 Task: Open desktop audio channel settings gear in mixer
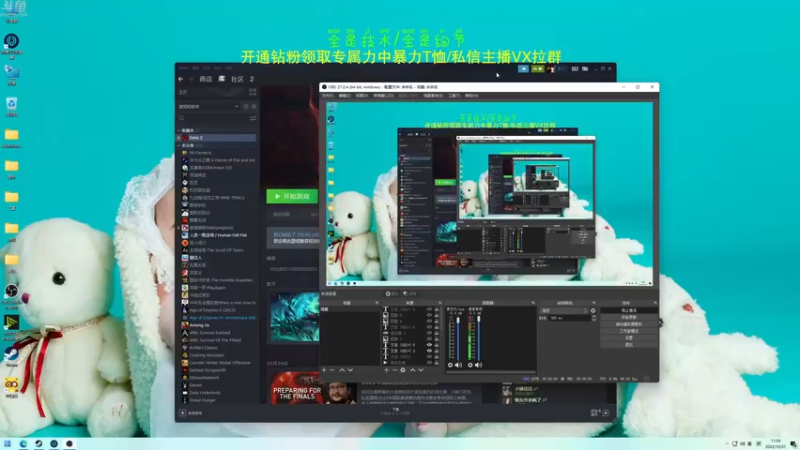pos(470,365)
